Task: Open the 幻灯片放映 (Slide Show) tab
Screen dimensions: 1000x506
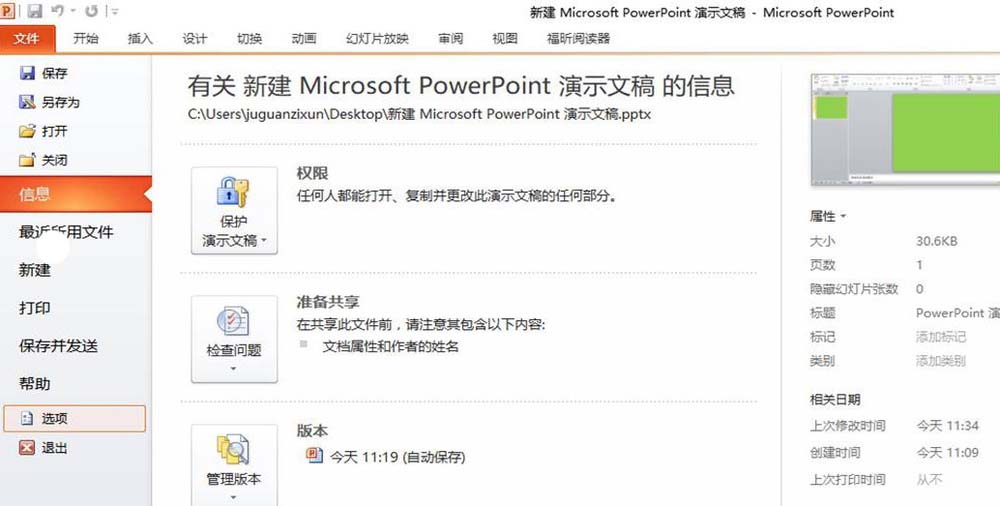Action: pyautogui.click(x=377, y=38)
